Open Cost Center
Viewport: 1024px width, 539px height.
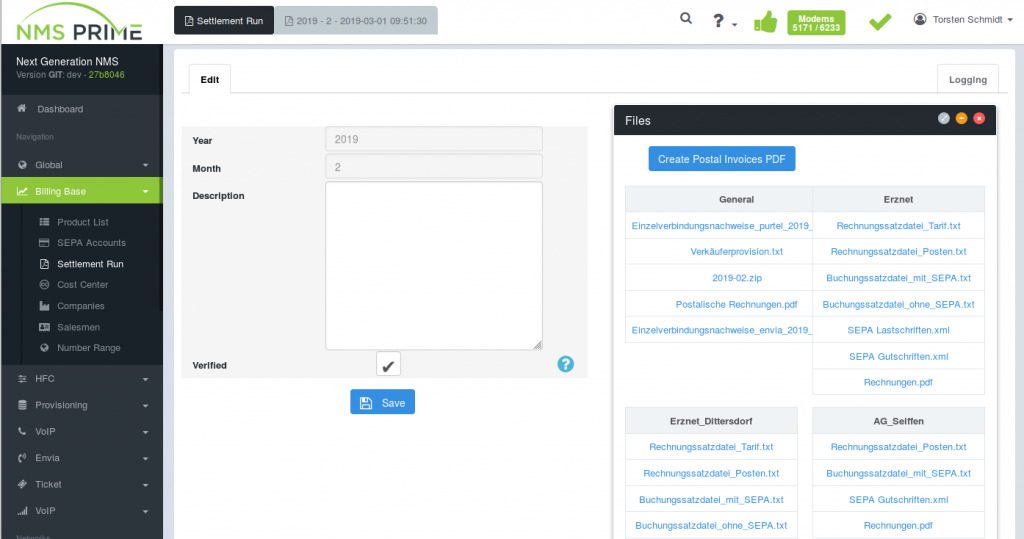83,285
